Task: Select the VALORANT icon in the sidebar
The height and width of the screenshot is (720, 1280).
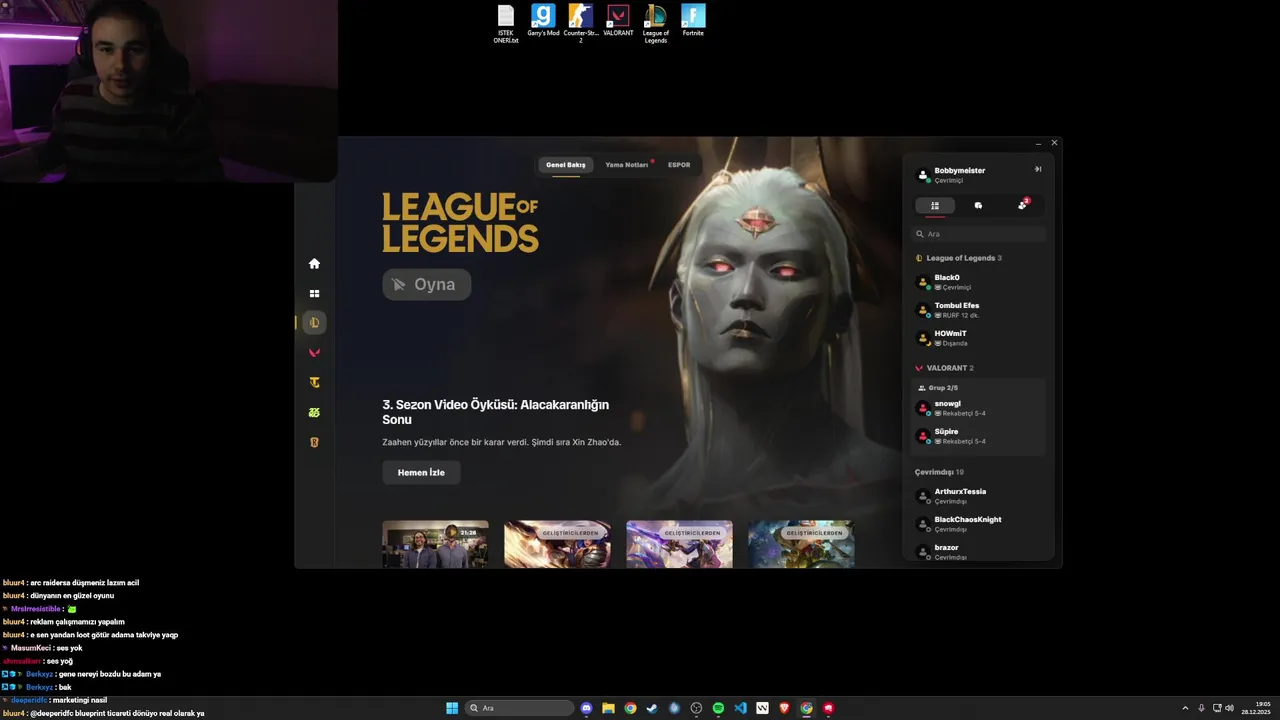Action: (x=314, y=353)
